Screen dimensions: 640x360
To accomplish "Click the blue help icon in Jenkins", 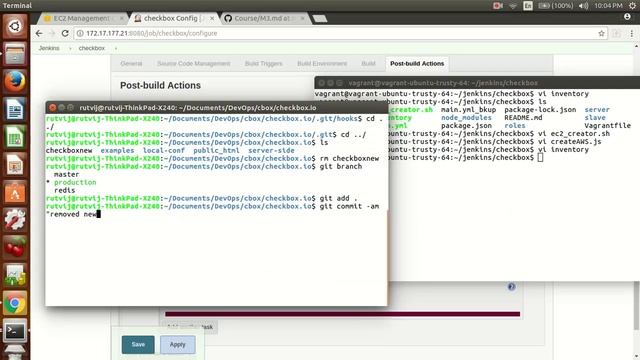I will [x=511, y=287].
